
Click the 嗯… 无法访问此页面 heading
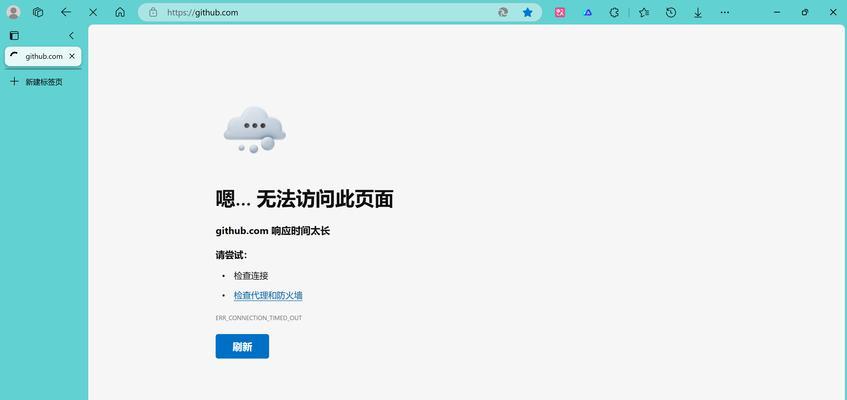tap(304, 199)
